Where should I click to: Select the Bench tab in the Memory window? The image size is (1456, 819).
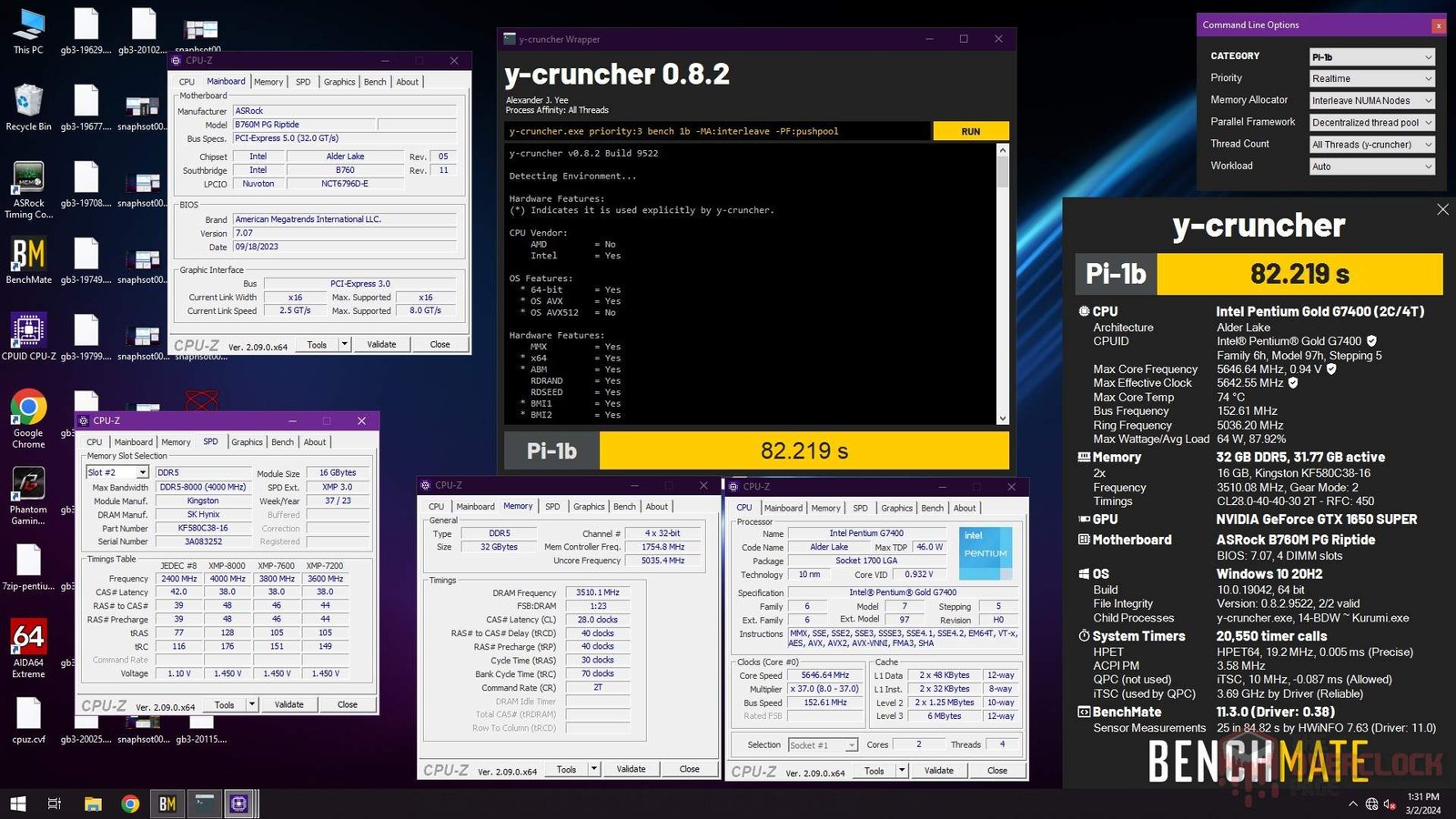pos(624,507)
